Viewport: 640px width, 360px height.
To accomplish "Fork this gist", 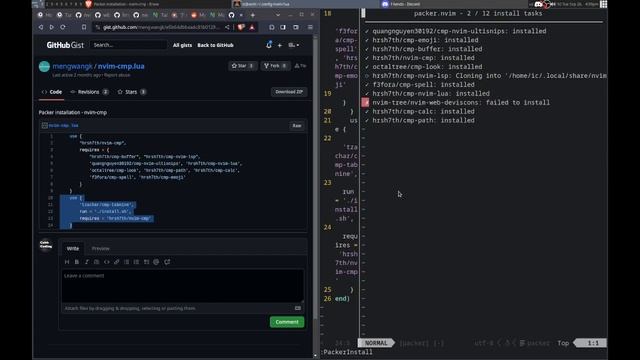I will 275,66.
